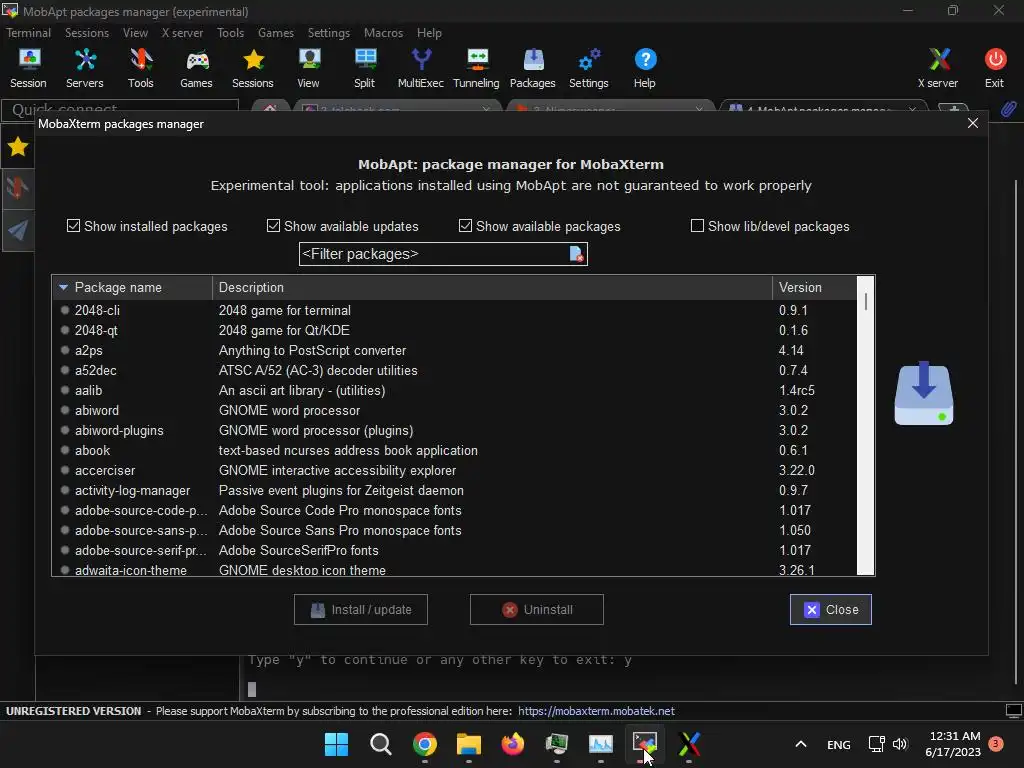Click ENG language indicator in tray
Screen dimensions: 1024x768
coord(839,744)
